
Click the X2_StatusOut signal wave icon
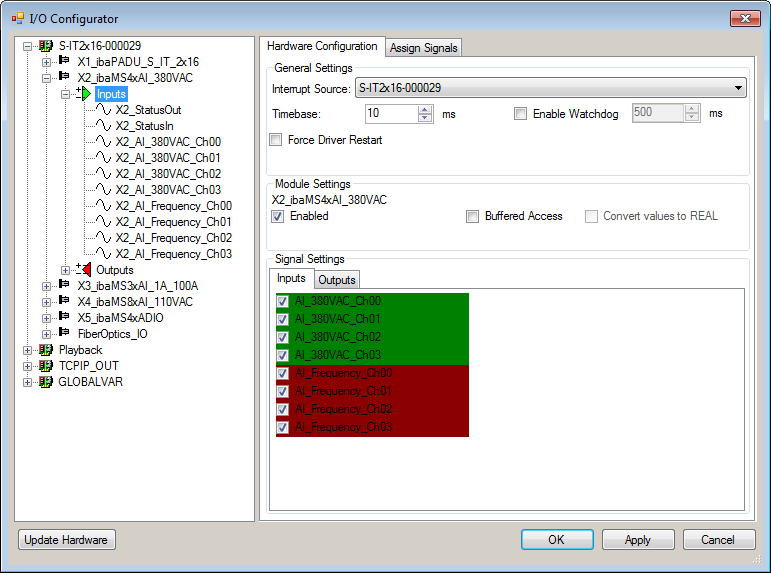pos(103,109)
